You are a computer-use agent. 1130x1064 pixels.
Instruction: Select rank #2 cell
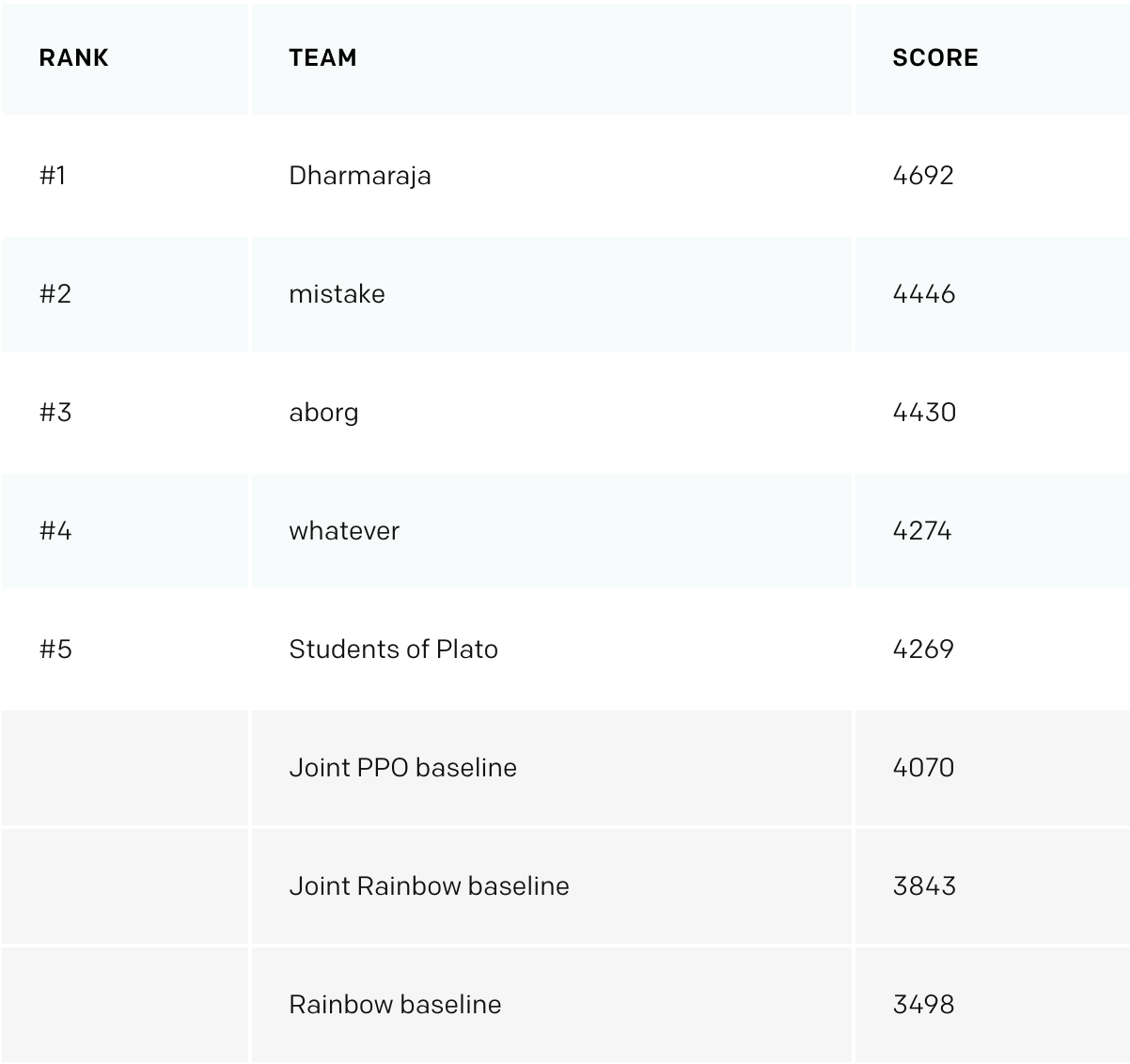[x=55, y=294]
